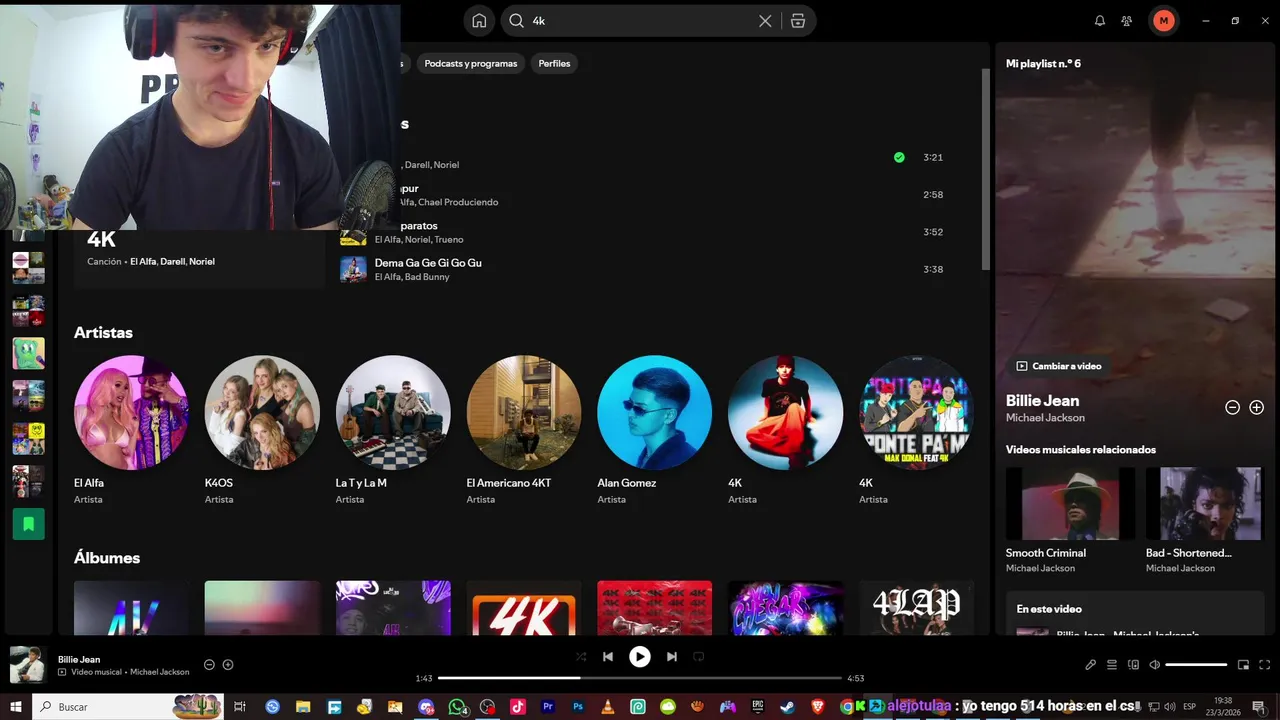Skip to previous track

pyautogui.click(x=608, y=657)
